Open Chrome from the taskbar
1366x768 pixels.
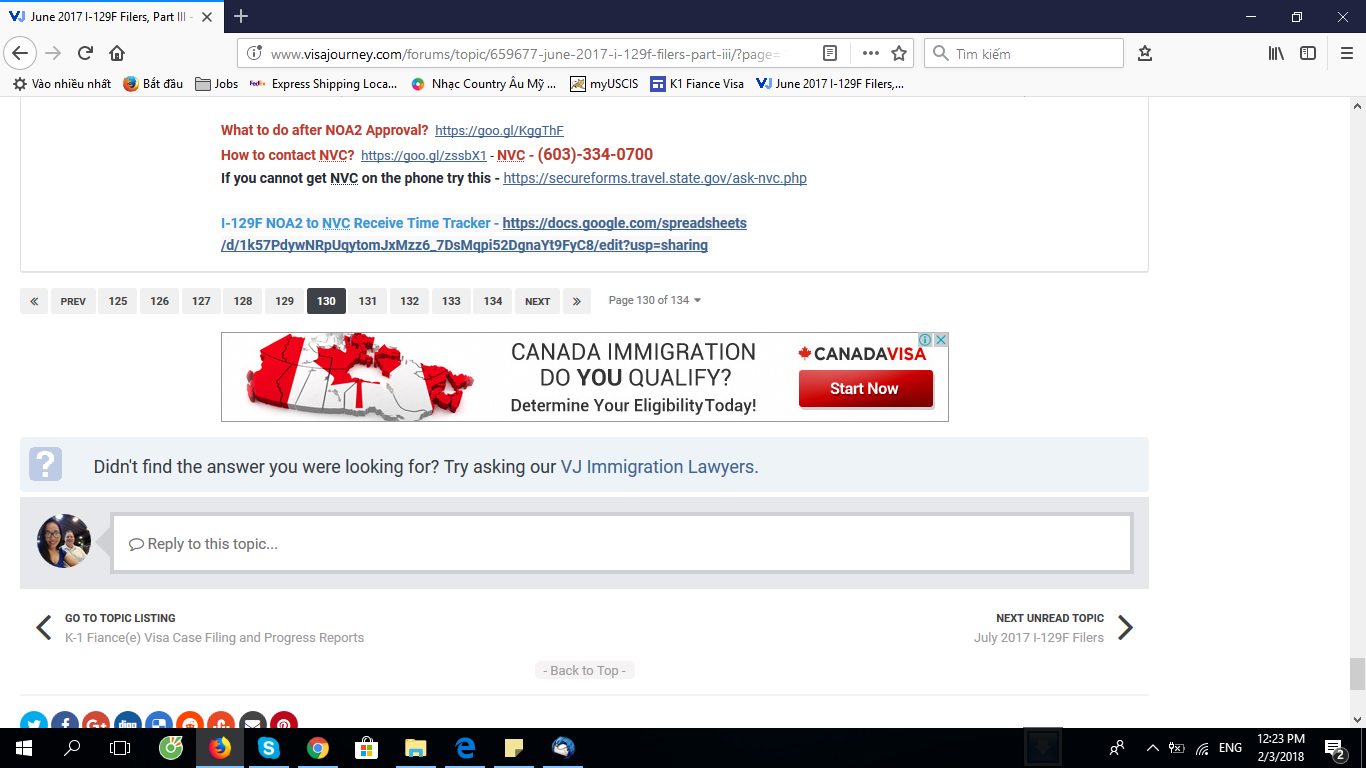pyautogui.click(x=318, y=747)
